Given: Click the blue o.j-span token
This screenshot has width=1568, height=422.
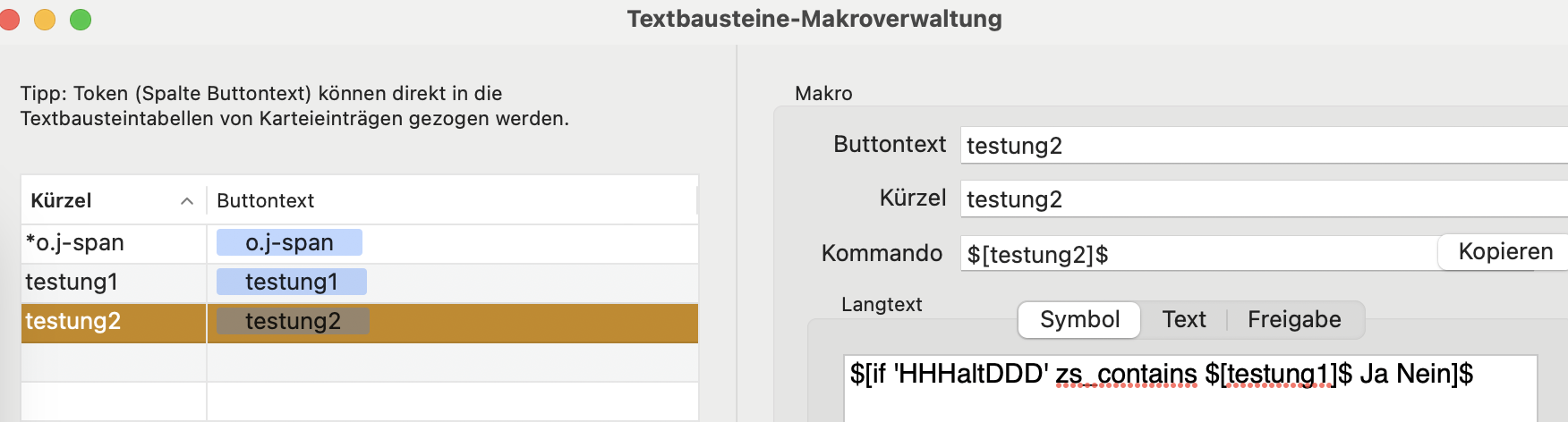Looking at the screenshot, I should [x=289, y=243].
